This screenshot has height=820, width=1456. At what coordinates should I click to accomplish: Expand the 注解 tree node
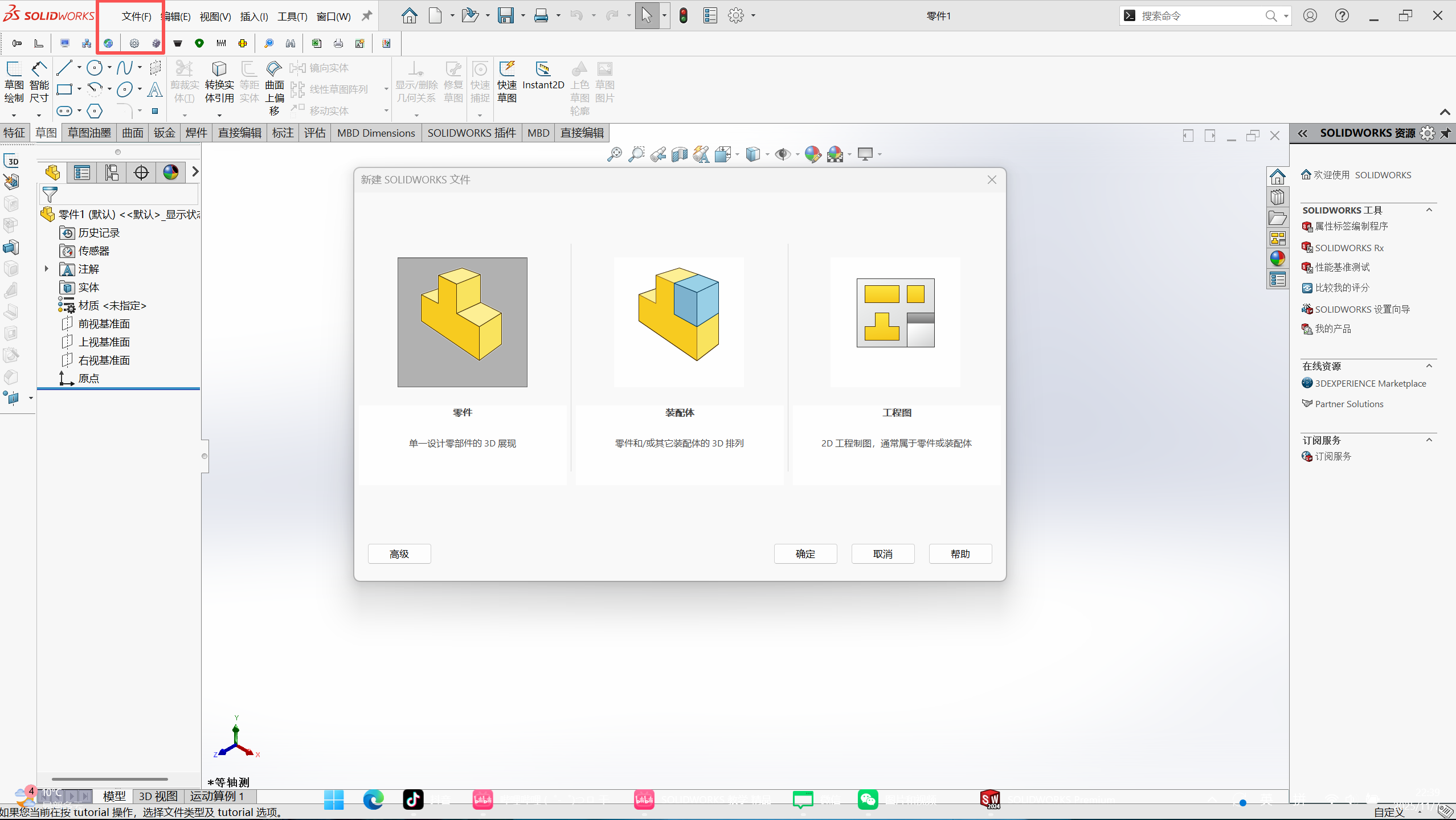[x=47, y=269]
